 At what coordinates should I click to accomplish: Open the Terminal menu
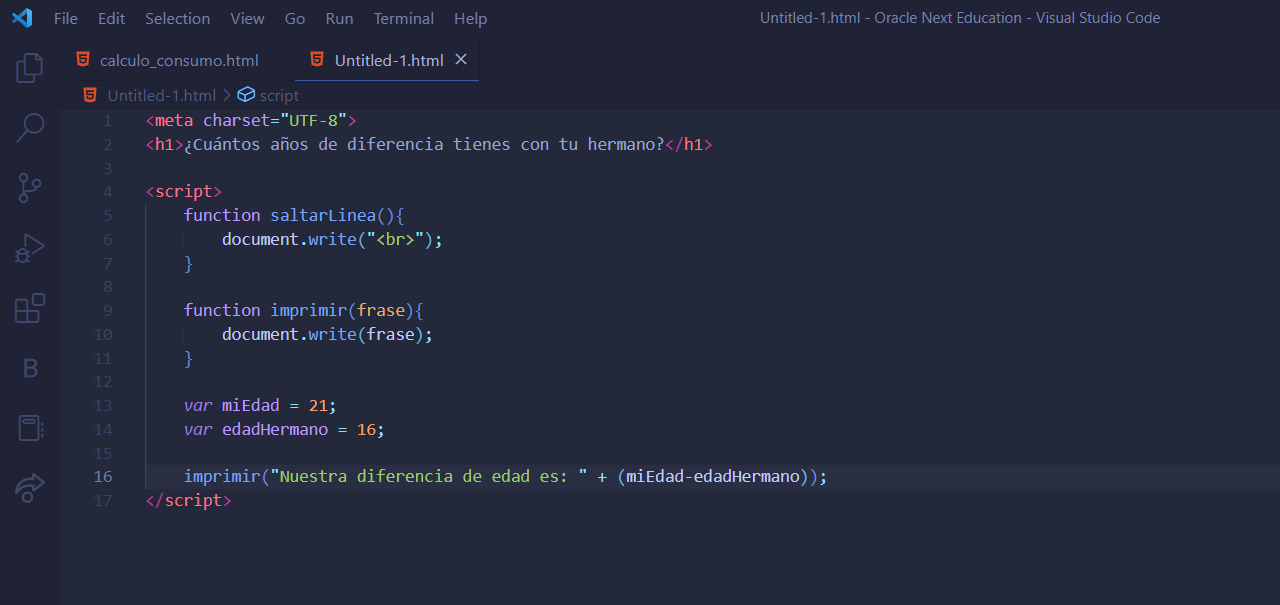coord(404,18)
